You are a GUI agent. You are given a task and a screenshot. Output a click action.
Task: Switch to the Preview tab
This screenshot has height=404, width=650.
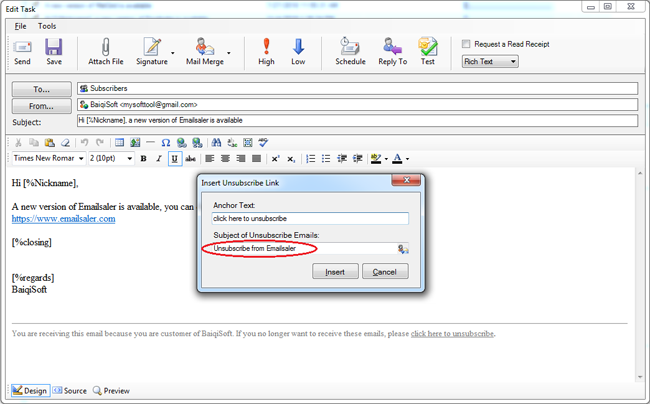(x=111, y=391)
